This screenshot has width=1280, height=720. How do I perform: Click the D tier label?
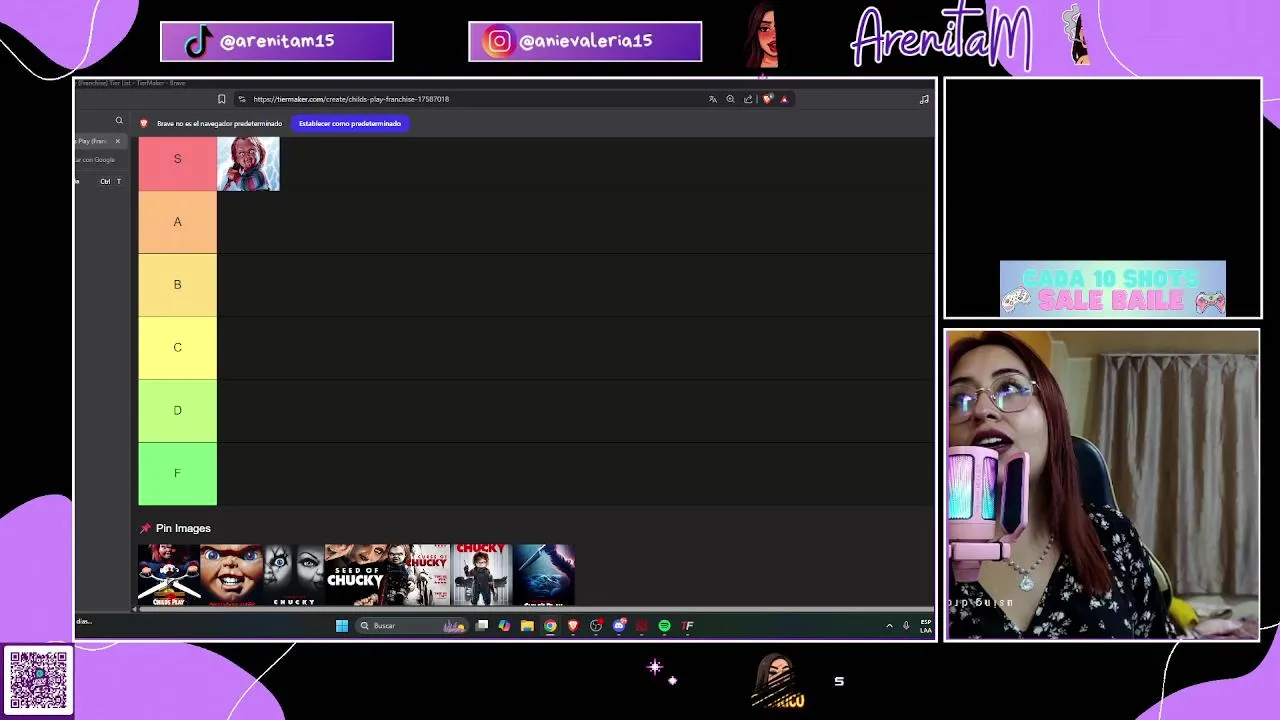pos(177,411)
